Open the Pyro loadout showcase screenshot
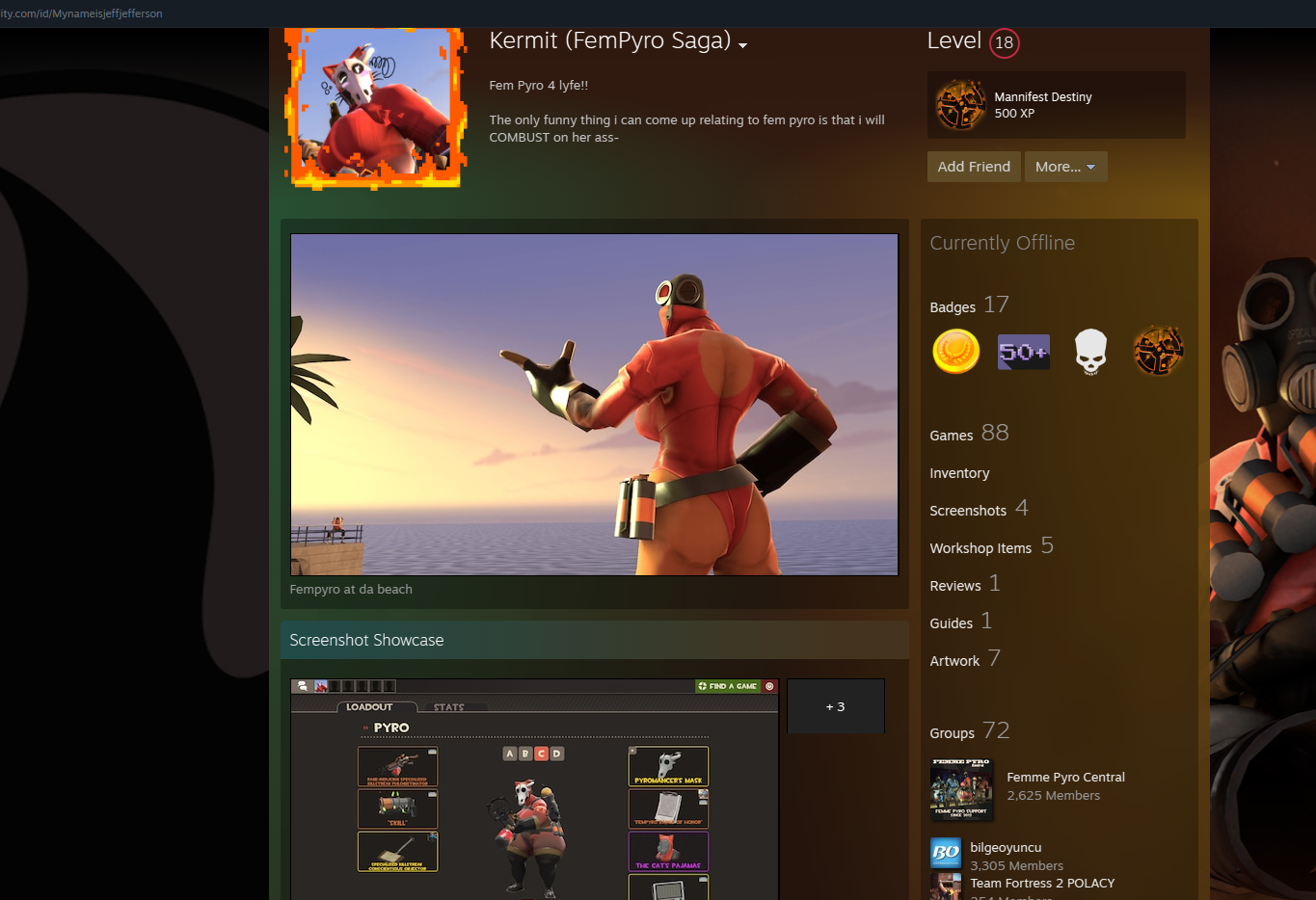The image size is (1316, 900). tap(534, 789)
